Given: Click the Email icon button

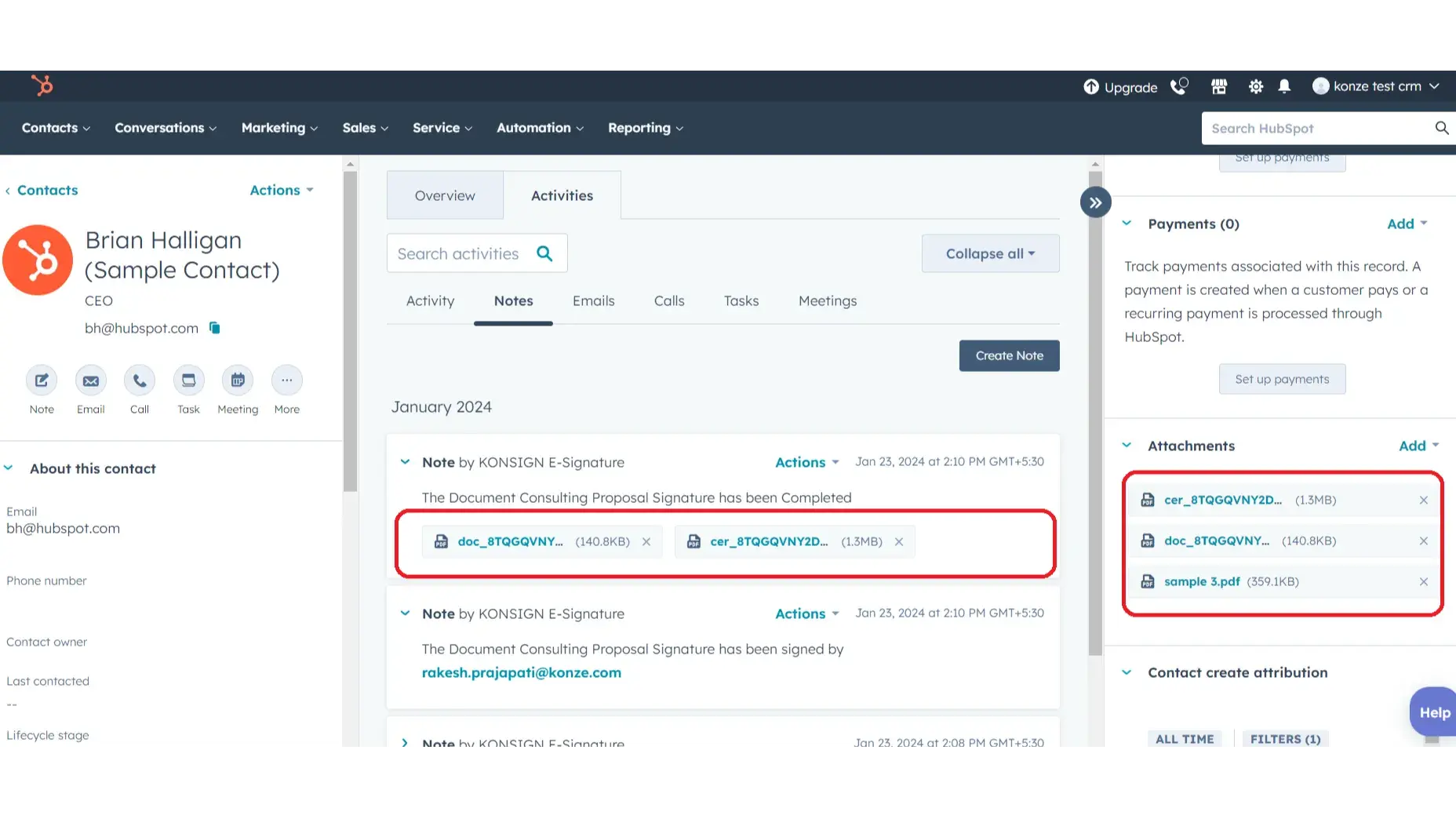Looking at the screenshot, I should click(91, 380).
